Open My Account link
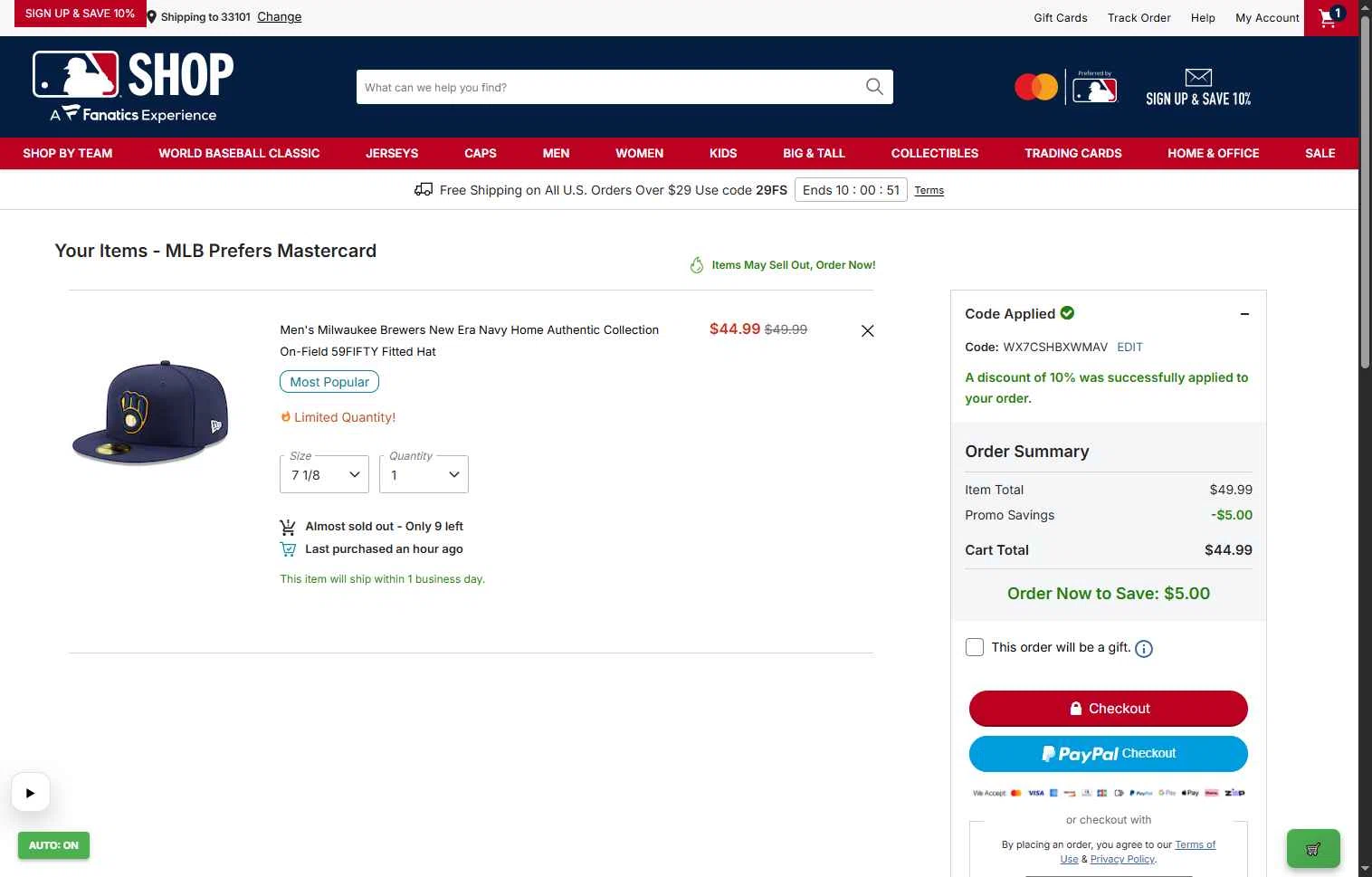This screenshot has height=877, width=1372. coord(1267,17)
